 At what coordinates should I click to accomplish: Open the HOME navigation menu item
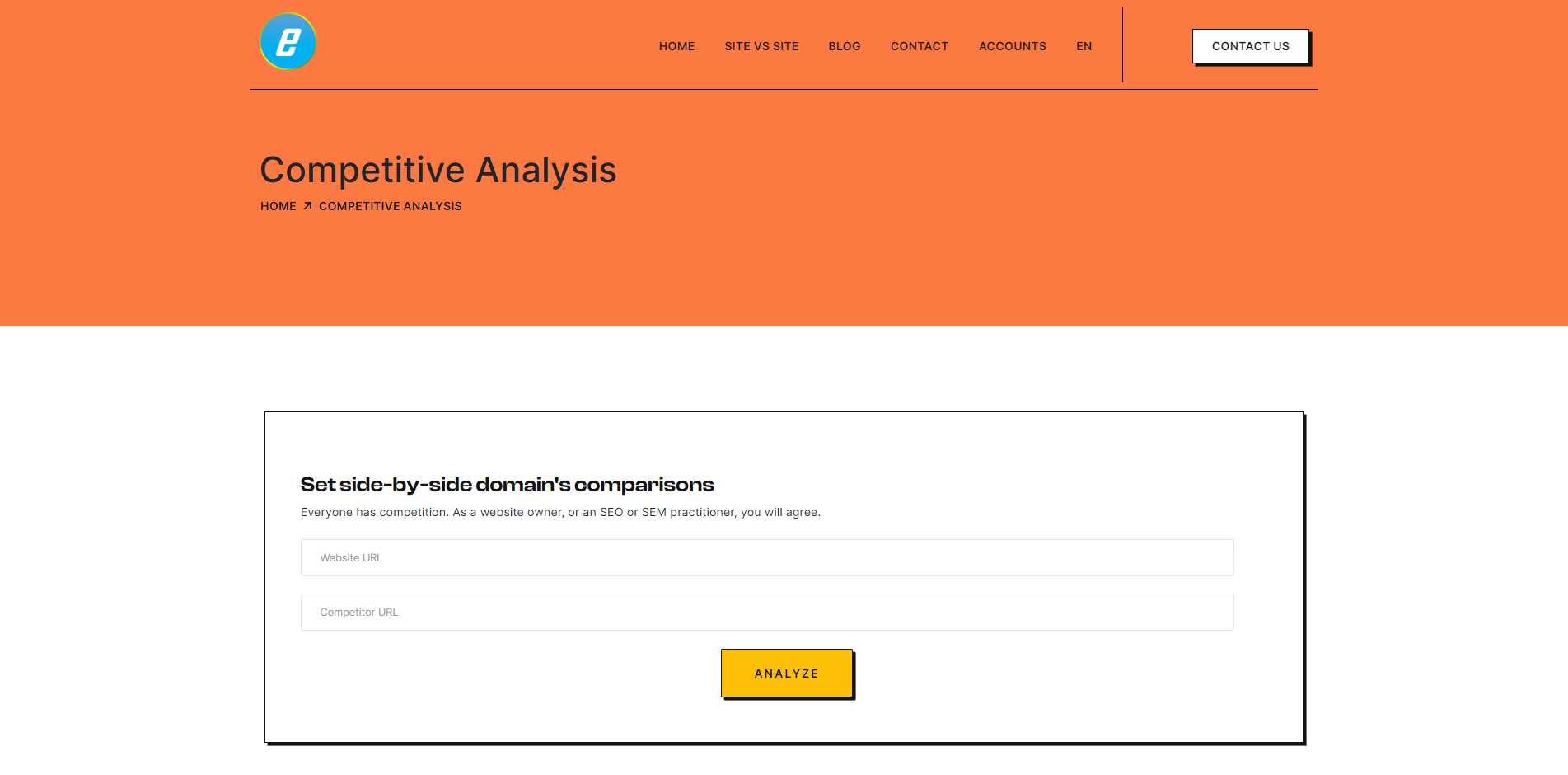pos(676,46)
